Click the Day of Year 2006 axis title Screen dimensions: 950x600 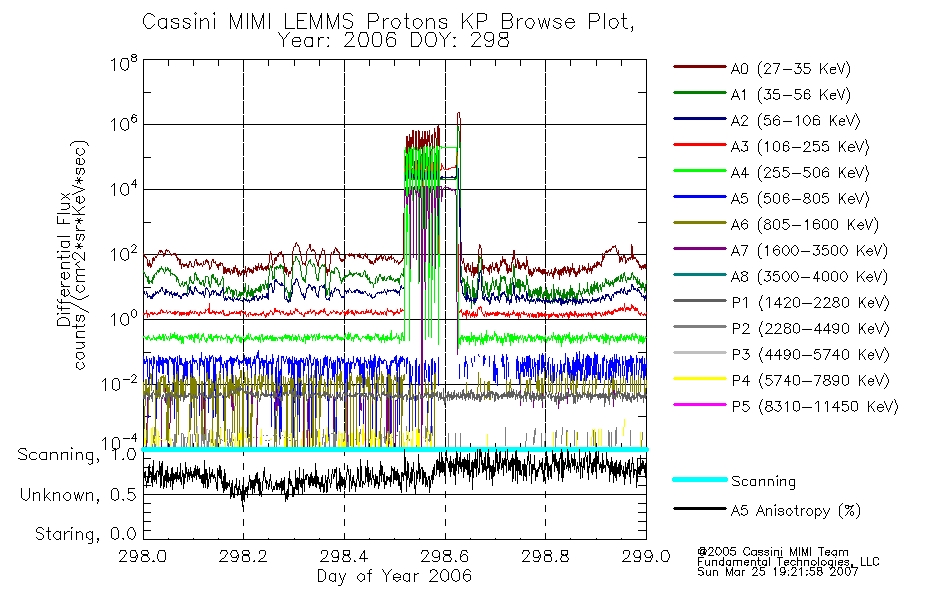(x=394, y=576)
